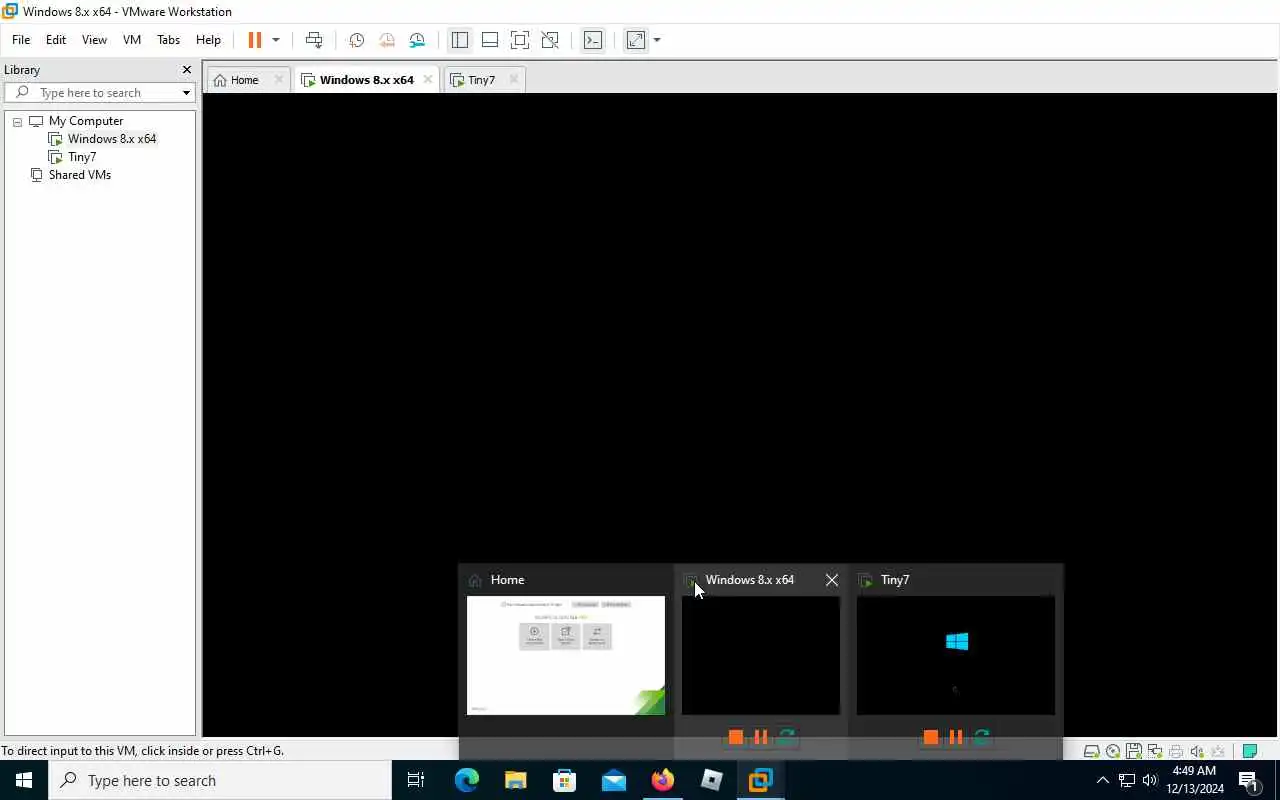Enter full screen mode icon
The height and width of the screenshot is (800, 1280).
pyautogui.click(x=519, y=40)
